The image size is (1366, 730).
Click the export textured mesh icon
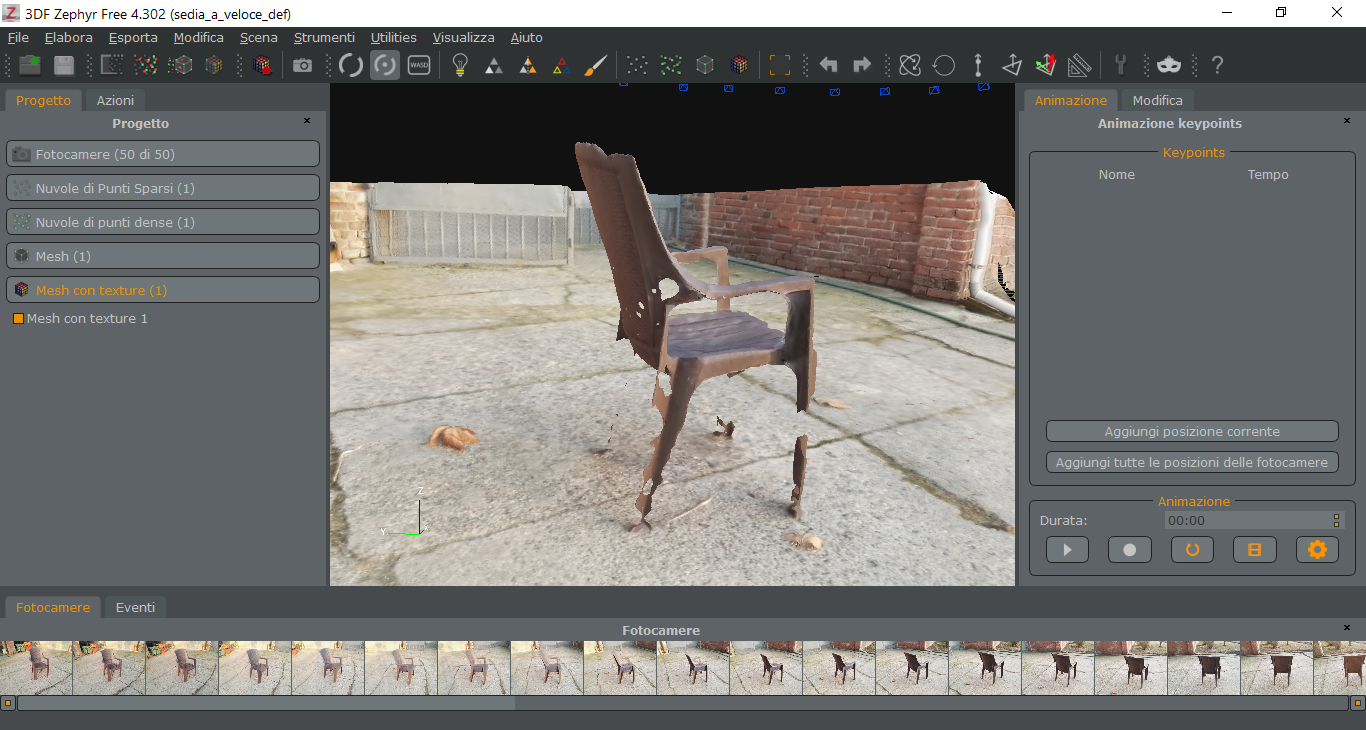pos(262,65)
